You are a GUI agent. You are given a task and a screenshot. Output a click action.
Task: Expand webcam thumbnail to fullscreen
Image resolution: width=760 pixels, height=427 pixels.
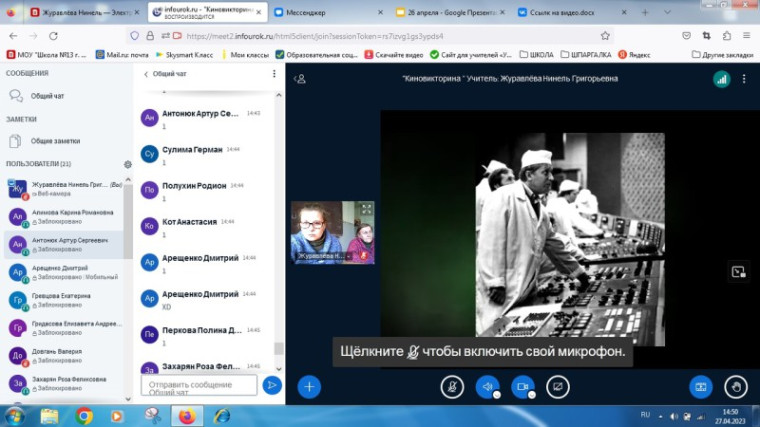tap(366, 209)
